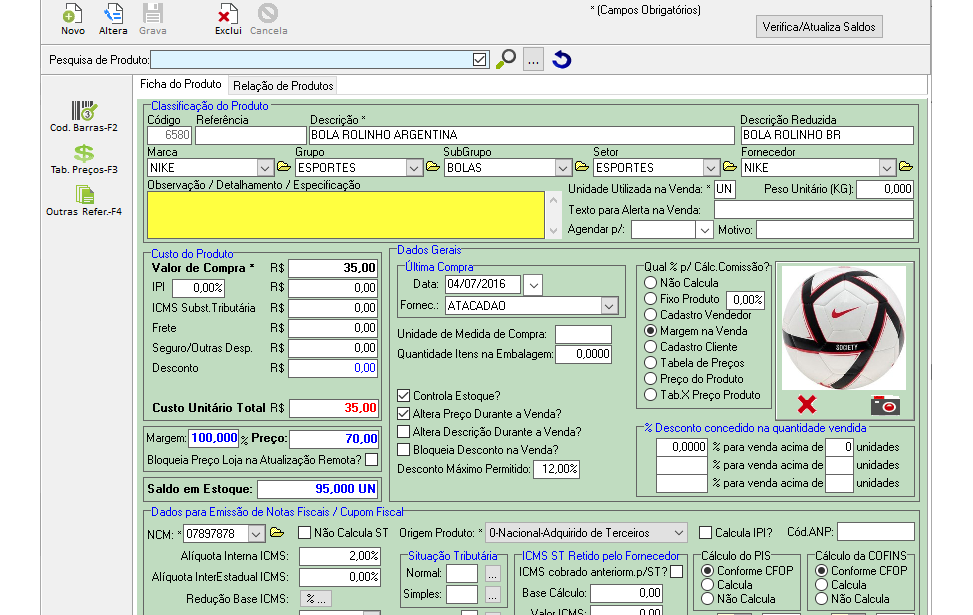This screenshot has height=615, width=973.
Task: Click the blue refresh arrow icon
Action: [562, 60]
